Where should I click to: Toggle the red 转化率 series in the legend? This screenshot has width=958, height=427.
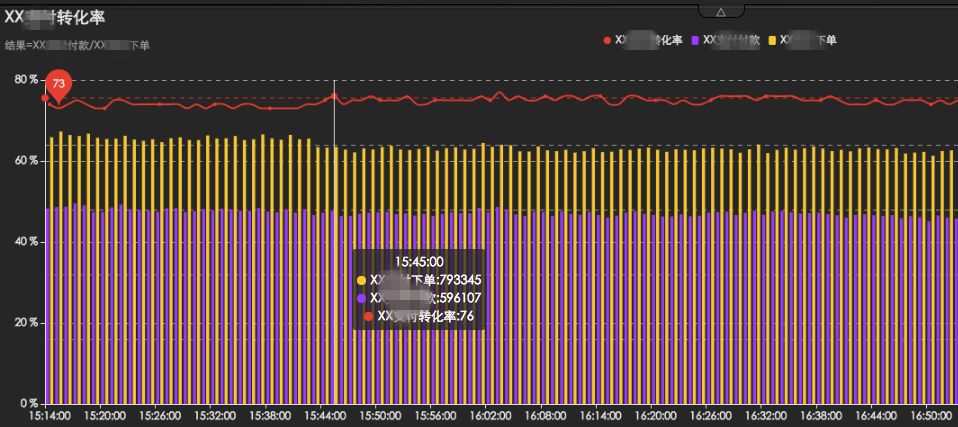pyautogui.click(x=643, y=40)
